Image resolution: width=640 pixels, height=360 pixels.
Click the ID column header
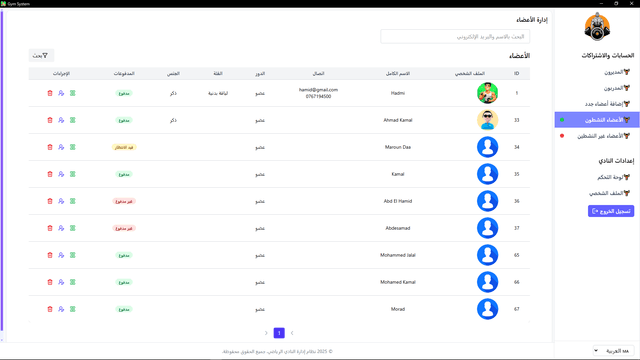516,73
